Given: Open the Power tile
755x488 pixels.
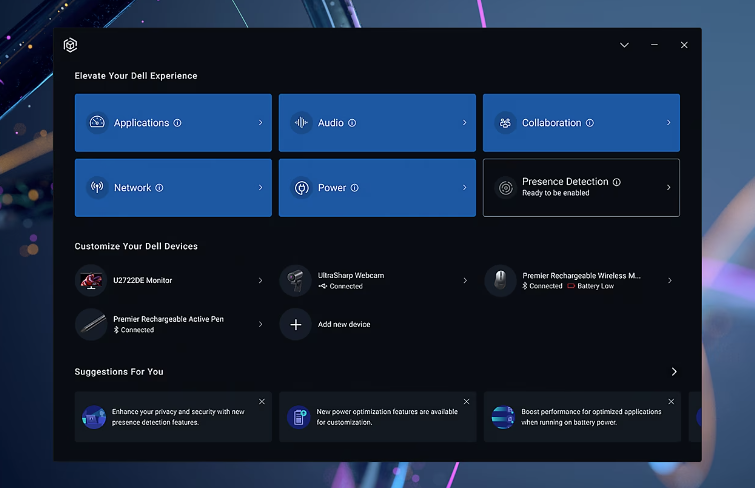Looking at the screenshot, I should pos(378,188).
